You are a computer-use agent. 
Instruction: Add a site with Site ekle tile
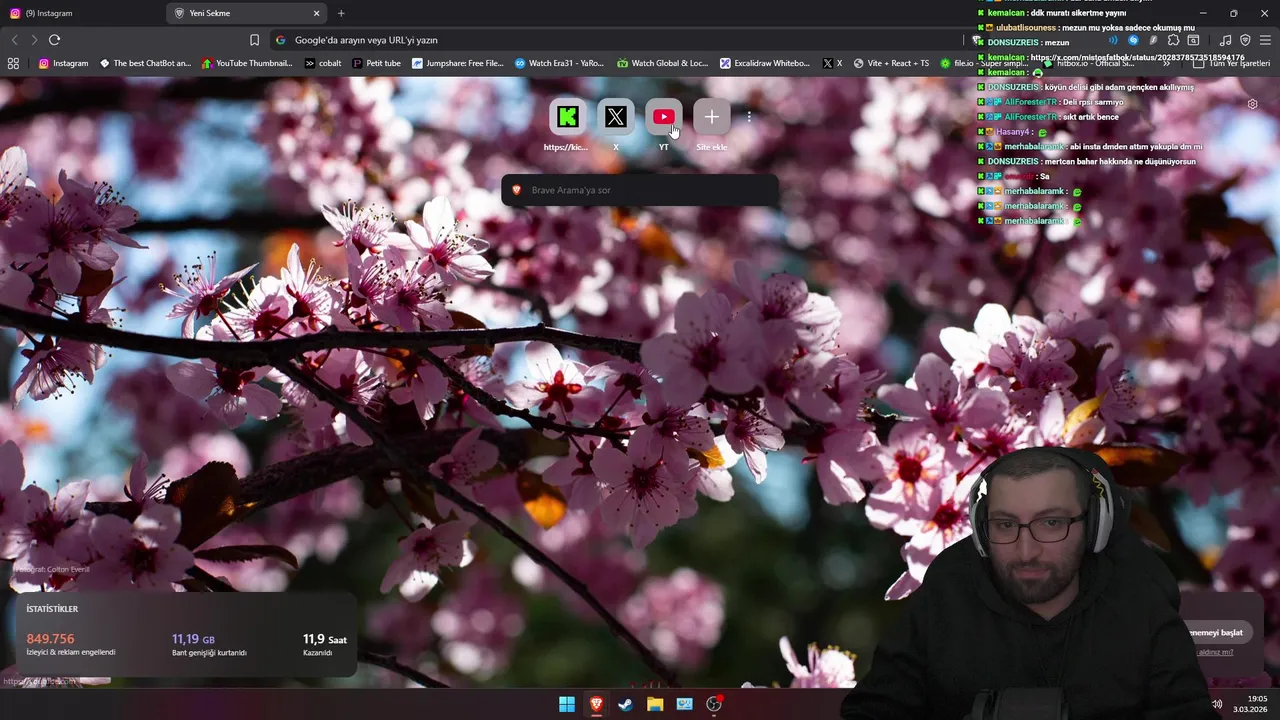coord(711,117)
